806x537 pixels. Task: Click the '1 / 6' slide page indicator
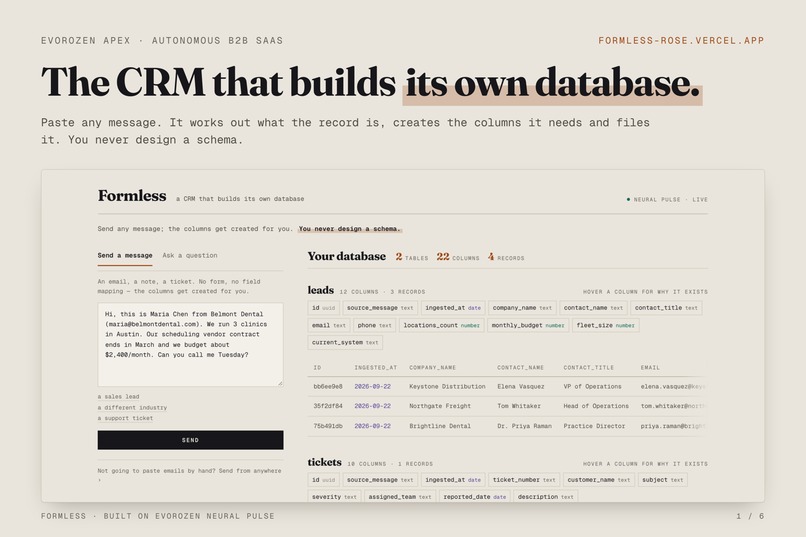[750, 516]
